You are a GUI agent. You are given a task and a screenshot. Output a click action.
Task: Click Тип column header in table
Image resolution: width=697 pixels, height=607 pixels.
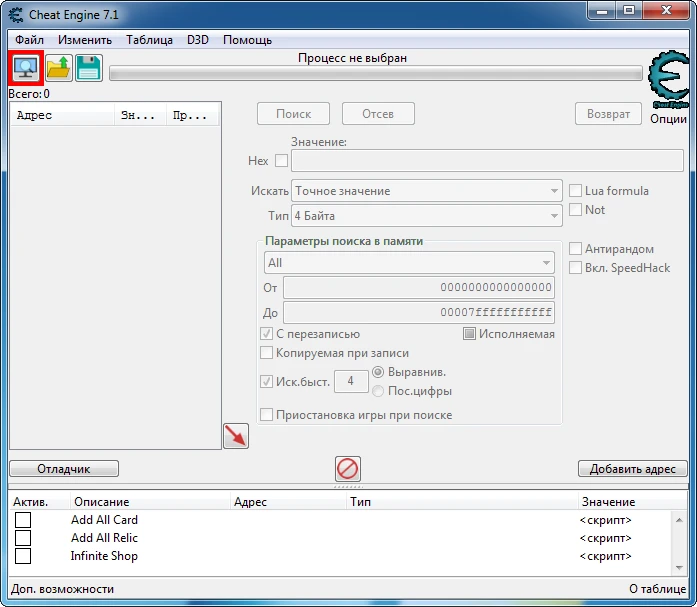(x=462, y=502)
